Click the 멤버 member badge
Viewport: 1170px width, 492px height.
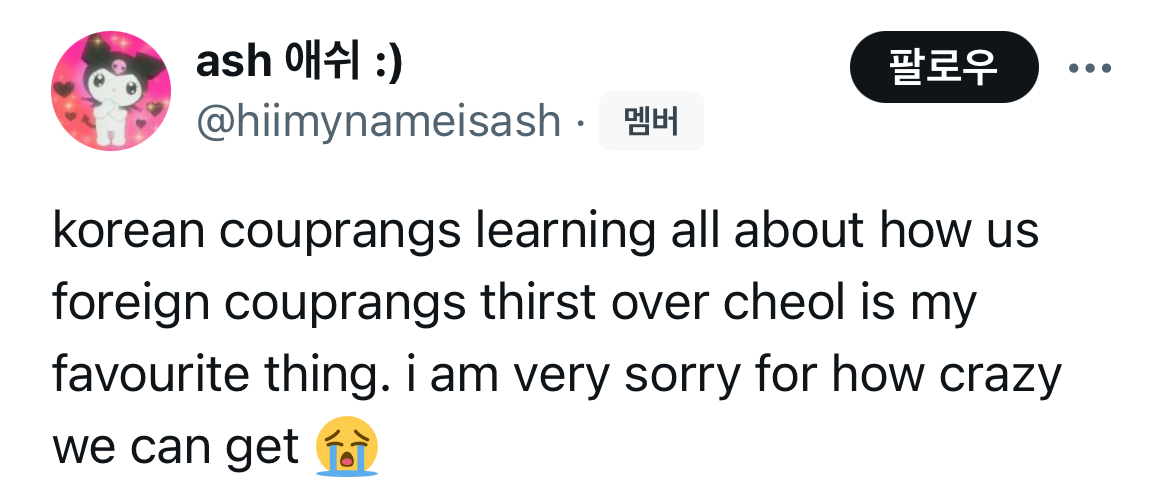point(651,121)
